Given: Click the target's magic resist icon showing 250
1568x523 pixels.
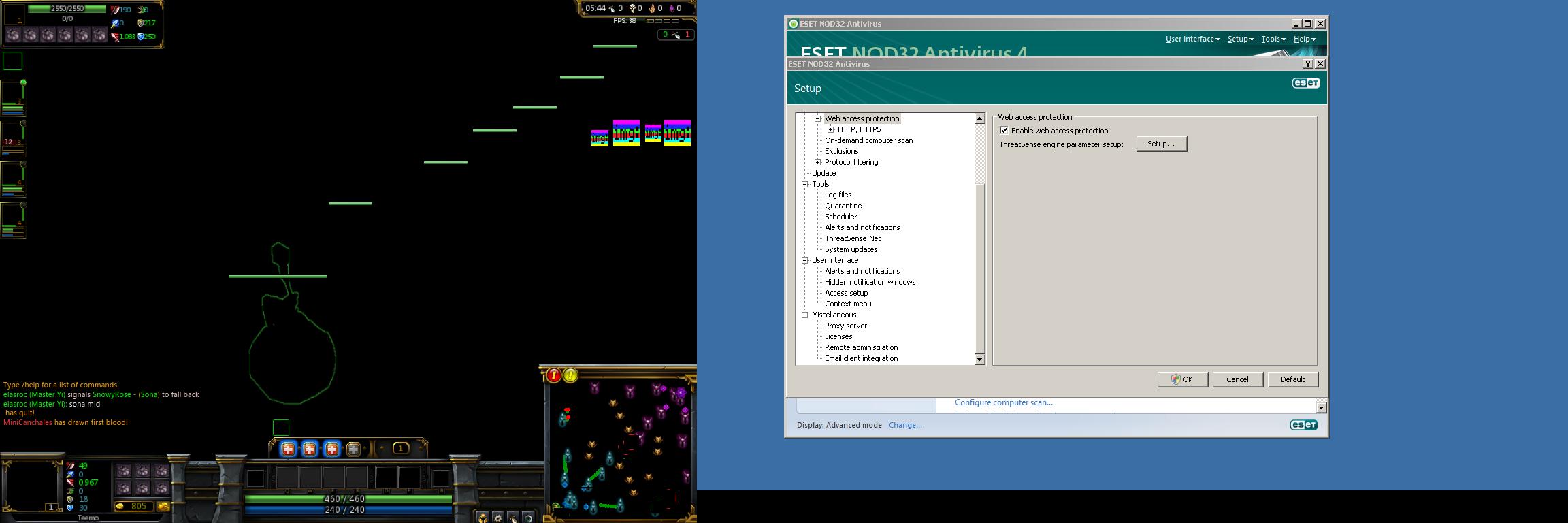Looking at the screenshot, I should click(141, 37).
